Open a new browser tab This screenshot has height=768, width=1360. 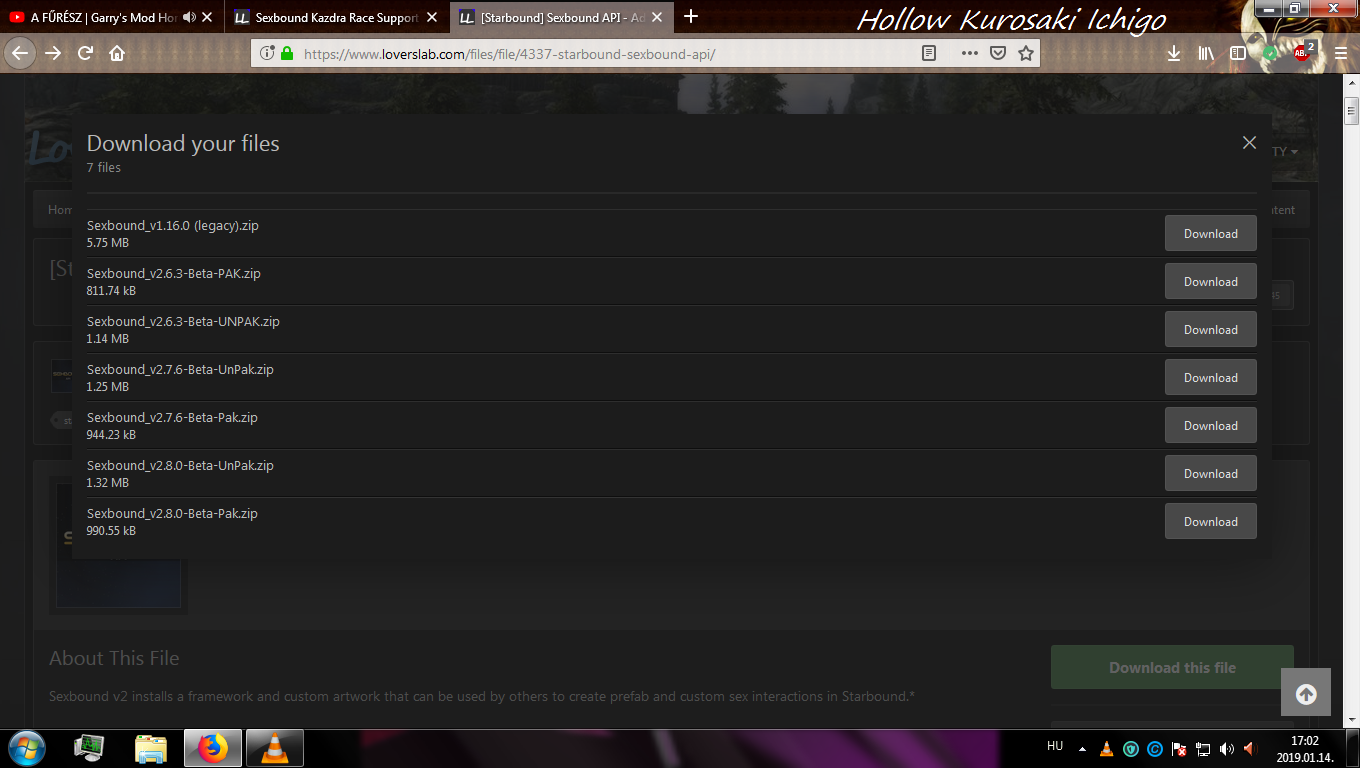(690, 16)
